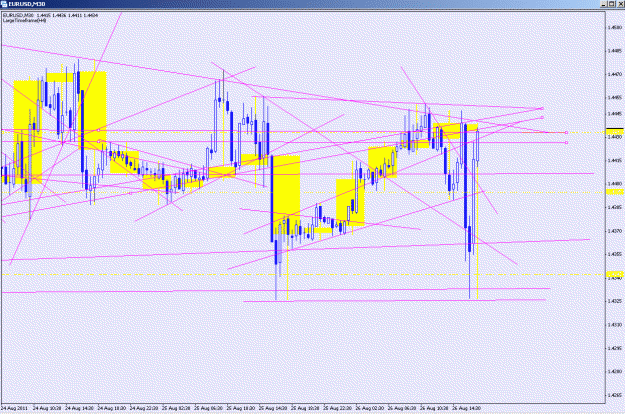Select the LargeTimeframe indicator label
The height and width of the screenshot is (414, 625).
25,20
